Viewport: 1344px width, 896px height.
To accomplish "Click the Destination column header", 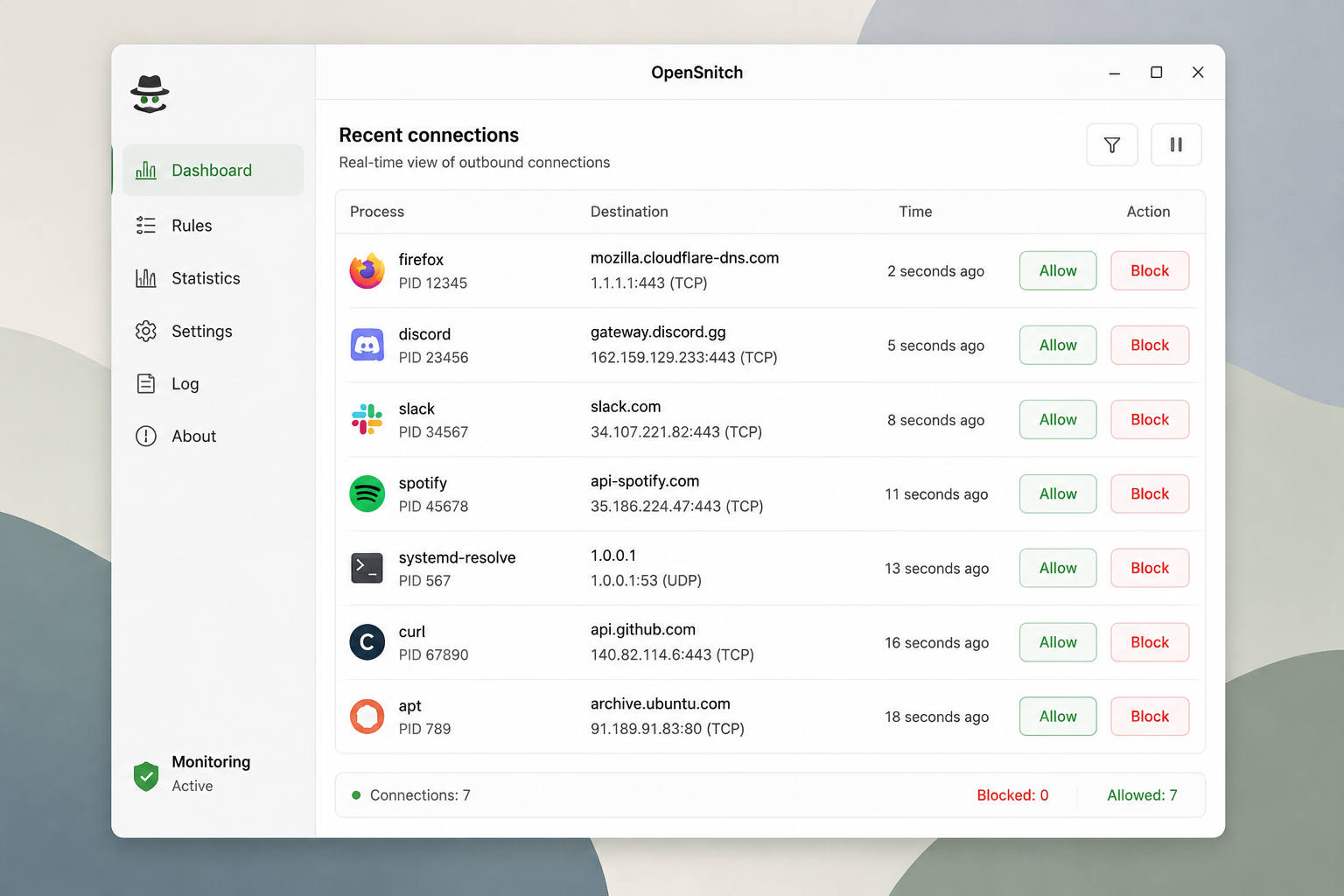I will [x=629, y=212].
